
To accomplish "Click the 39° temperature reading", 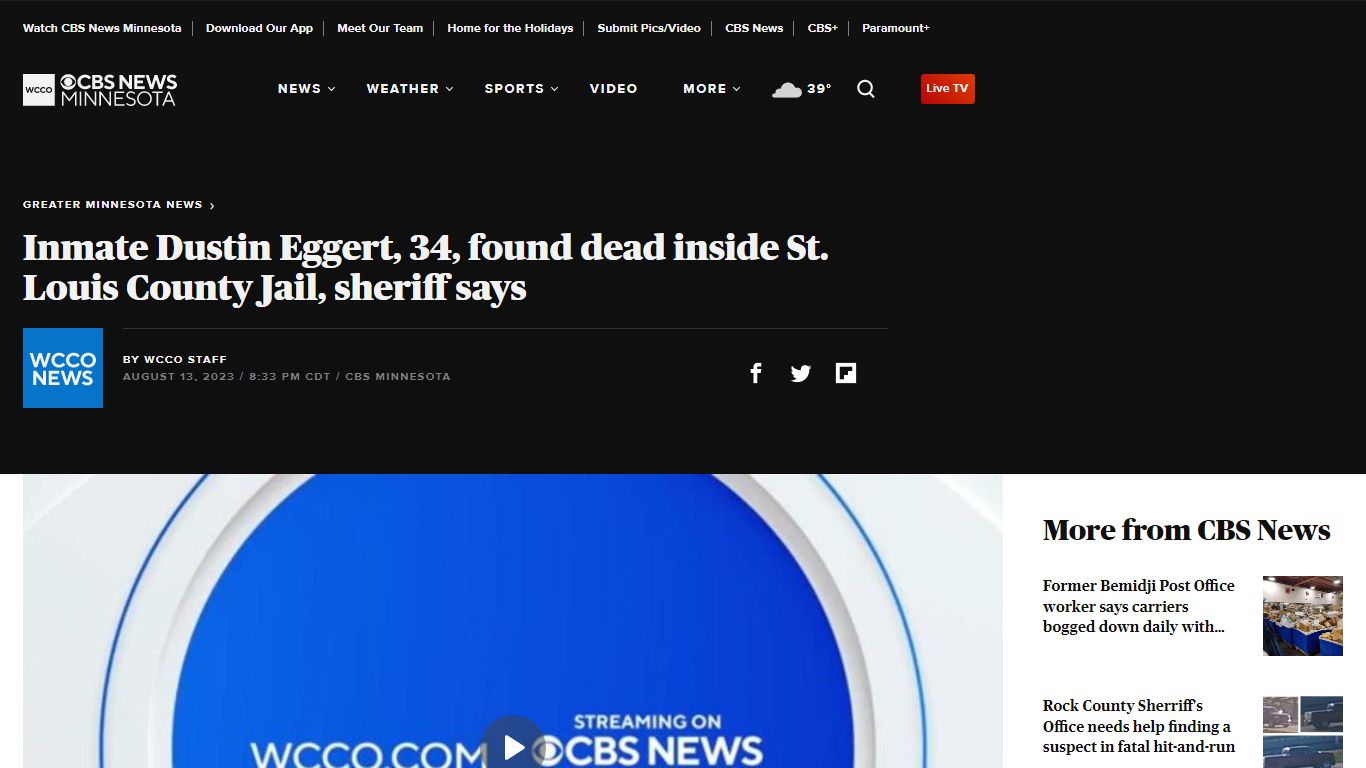I will pos(820,89).
